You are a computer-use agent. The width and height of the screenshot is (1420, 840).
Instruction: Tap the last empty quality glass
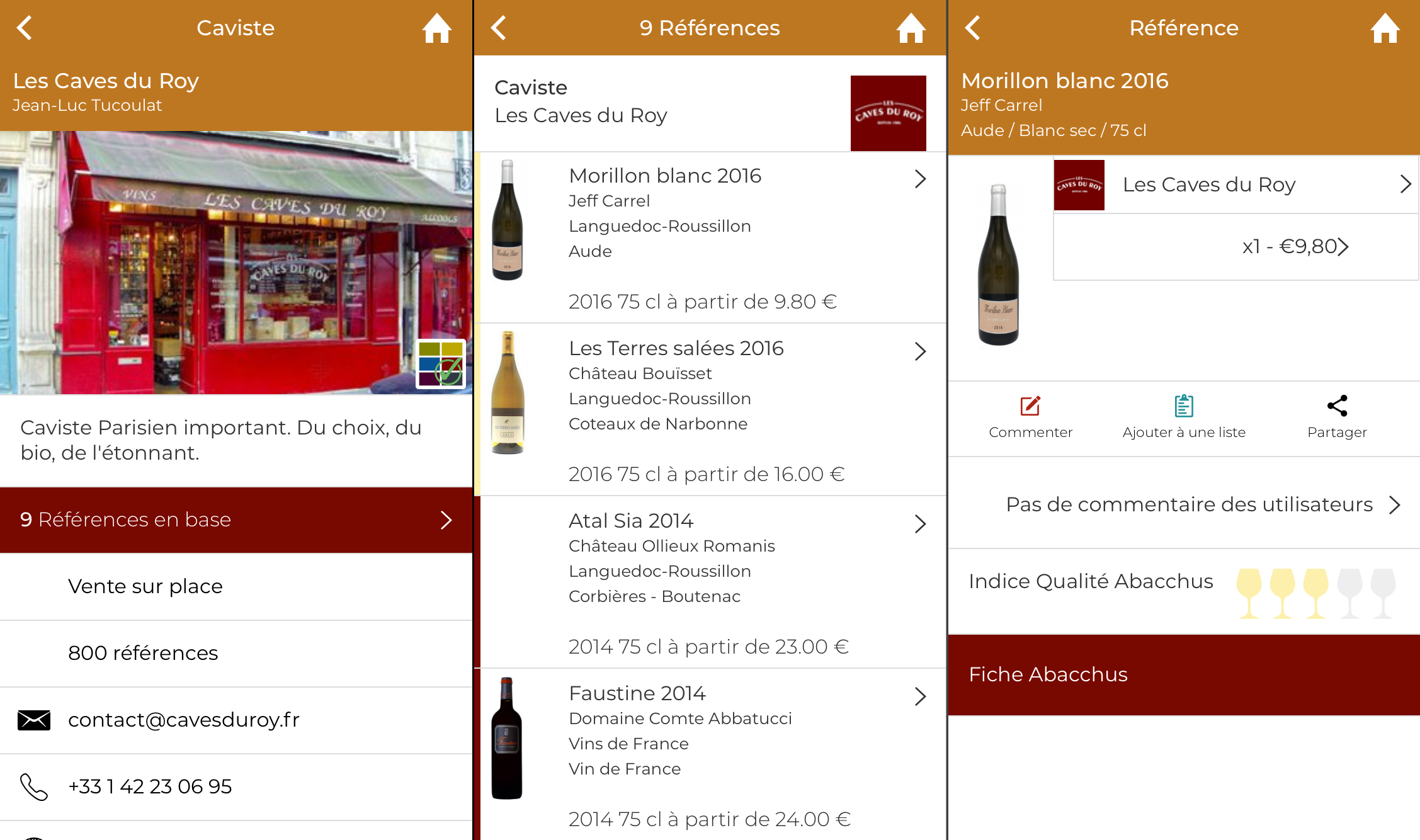1383,593
